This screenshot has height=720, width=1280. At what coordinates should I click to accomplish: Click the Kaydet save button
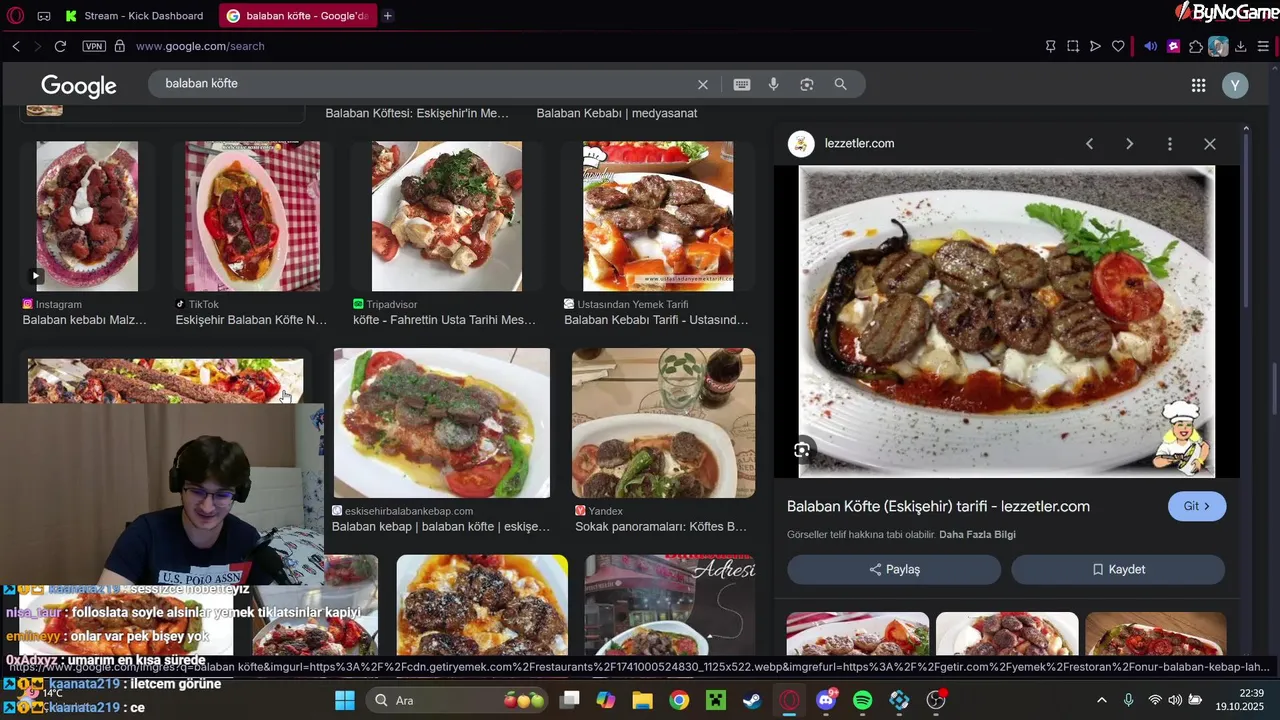coord(1118,570)
